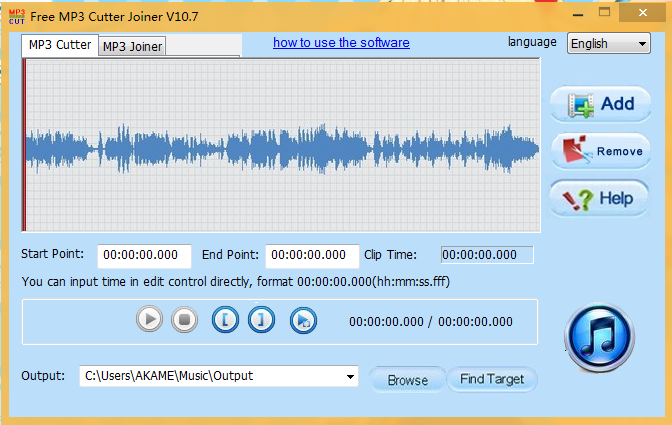Image resolution: width=672 pixels, height=425 pixels.
Task: Click inside the Start Point time field
Action: [144, 255]
